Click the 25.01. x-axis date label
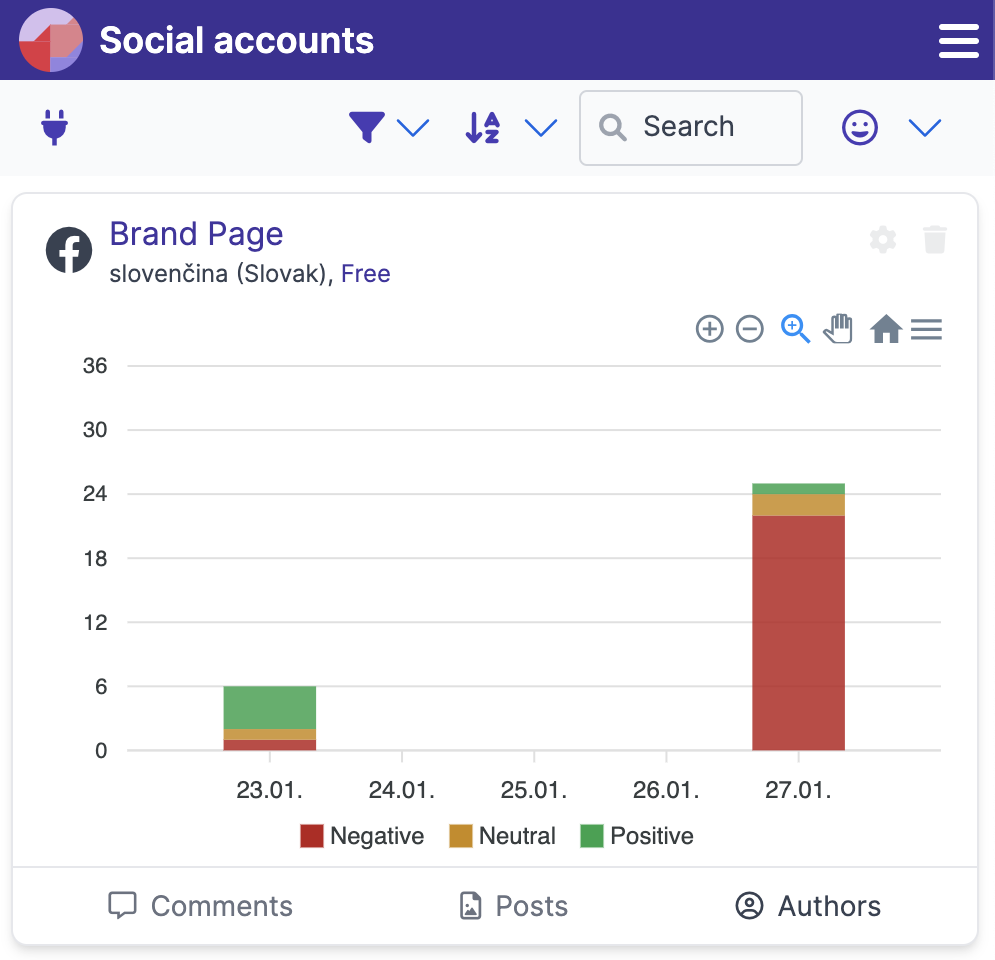This screenshot has height=960, width=995. (x=534, y=790)
